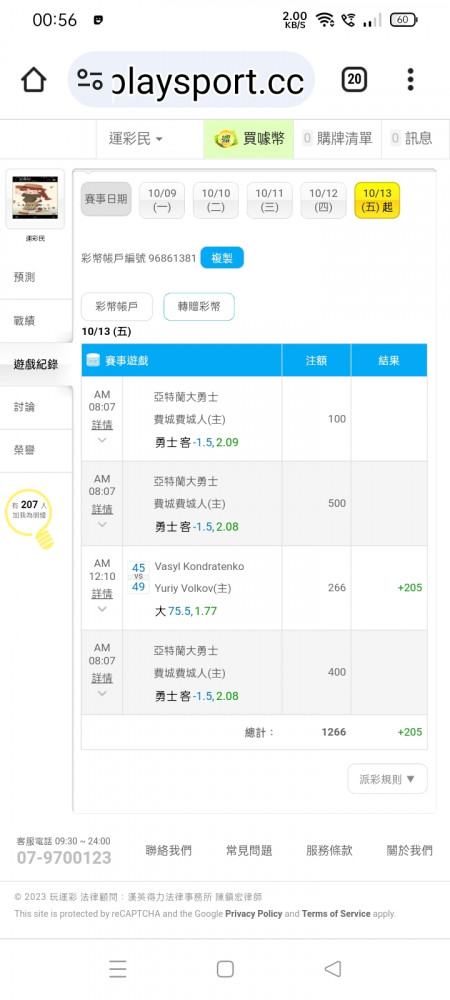
Task: Tap the browser home icon
Action: [34, 80]
